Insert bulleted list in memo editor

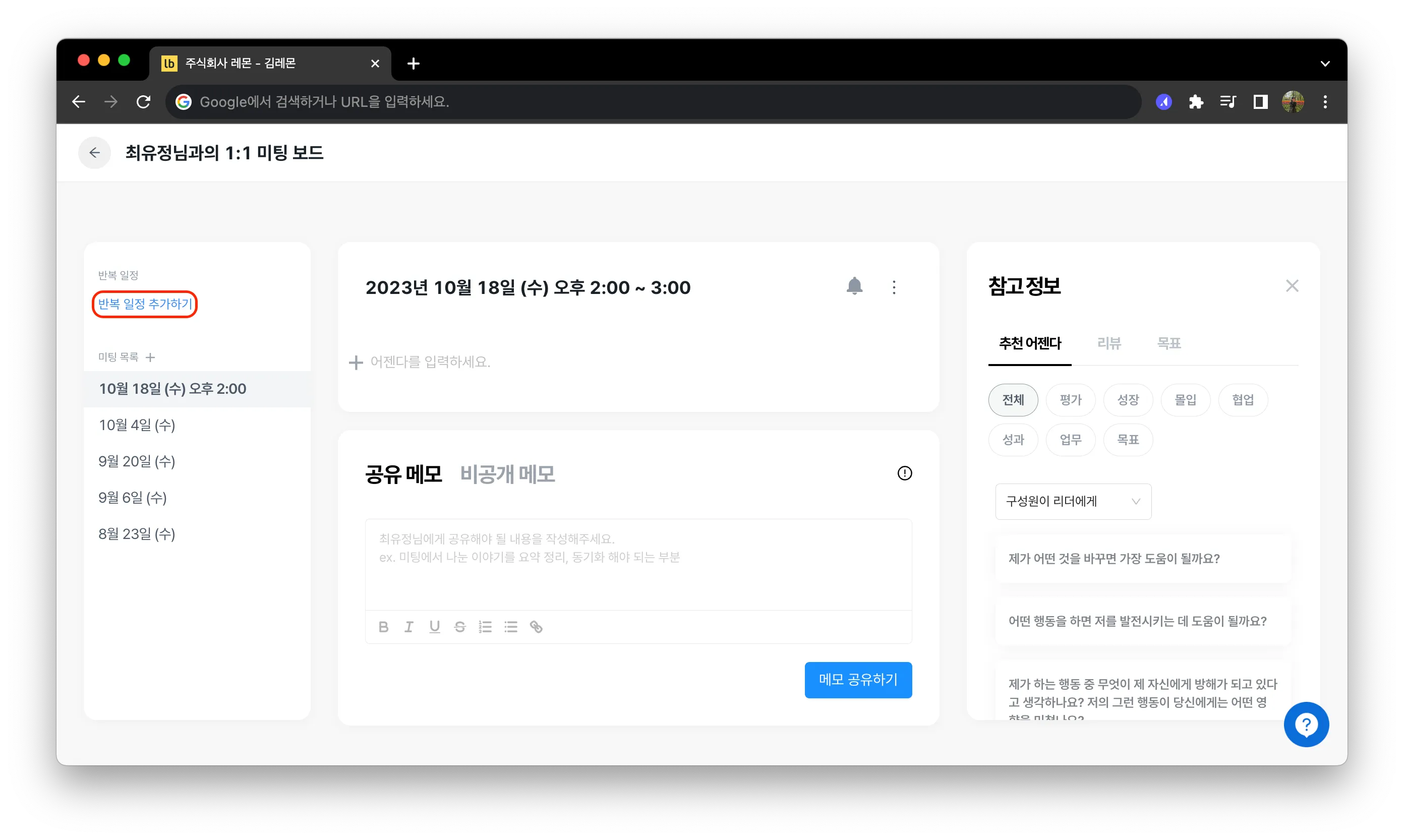click(511, 627)
